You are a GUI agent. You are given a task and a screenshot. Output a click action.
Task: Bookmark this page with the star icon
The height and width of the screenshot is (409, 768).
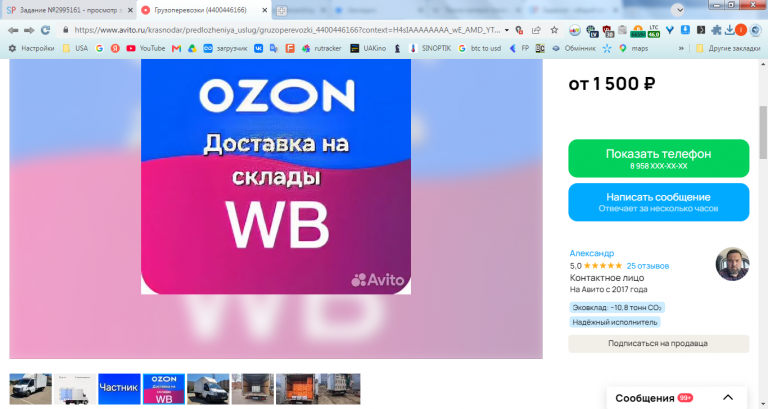click(x=554, y=30)
